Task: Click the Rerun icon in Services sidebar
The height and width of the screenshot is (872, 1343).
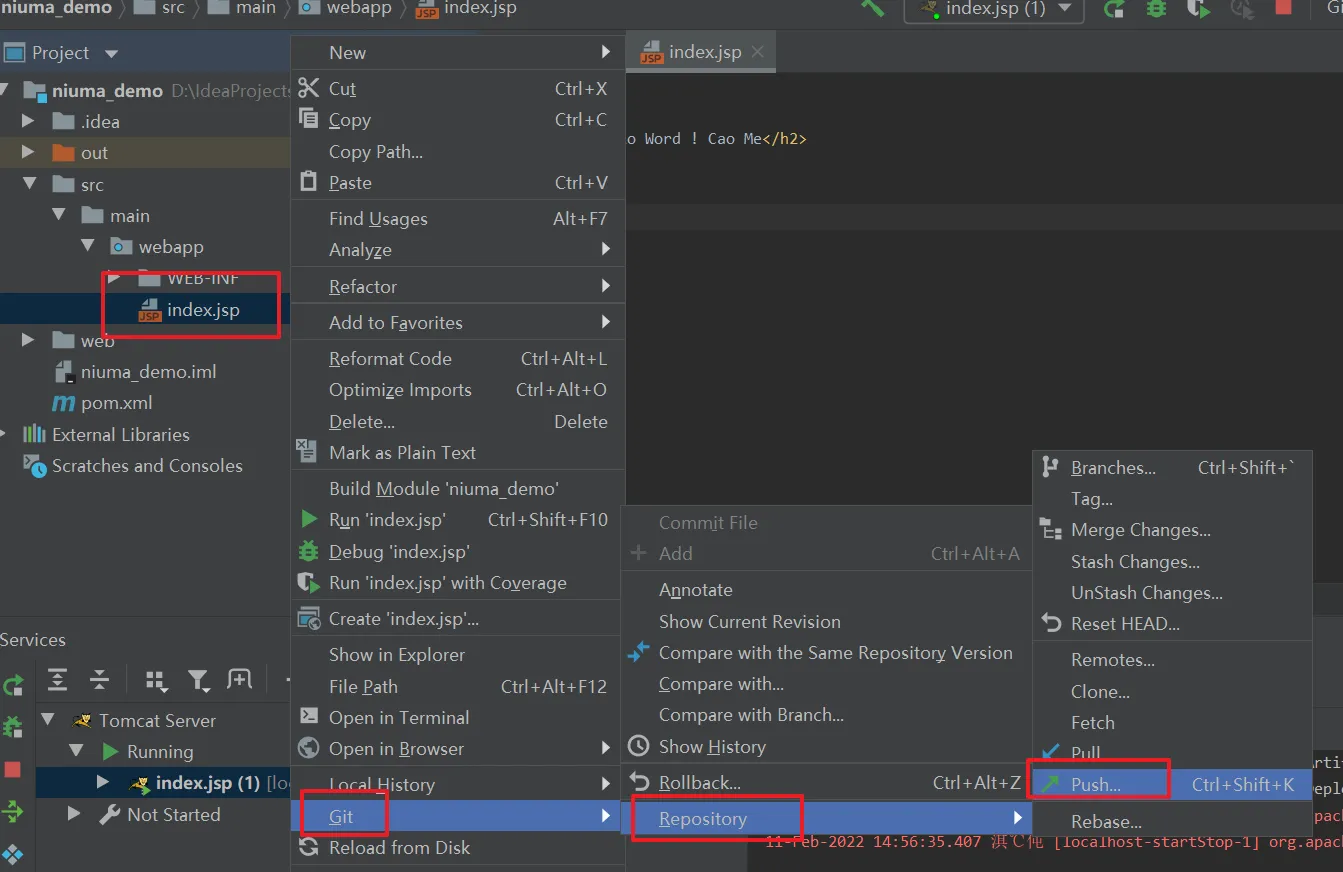Action: point(13,685)
